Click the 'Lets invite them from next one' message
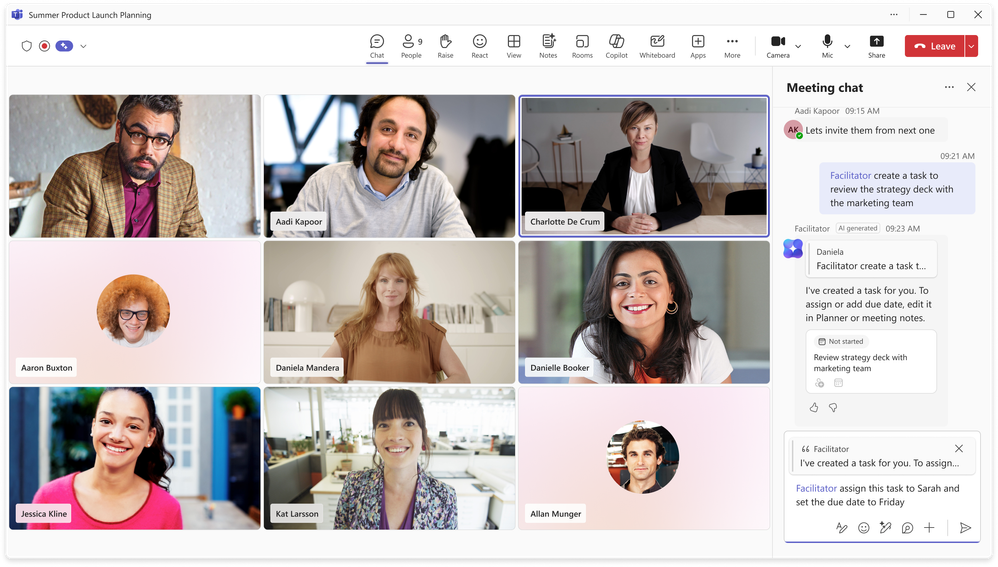The image size is (998, 567). click(870, 130)
